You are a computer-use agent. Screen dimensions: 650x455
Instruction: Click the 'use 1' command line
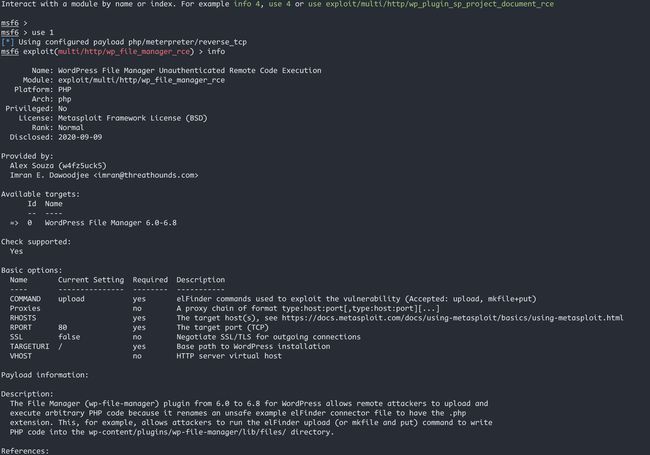[43, 32]
